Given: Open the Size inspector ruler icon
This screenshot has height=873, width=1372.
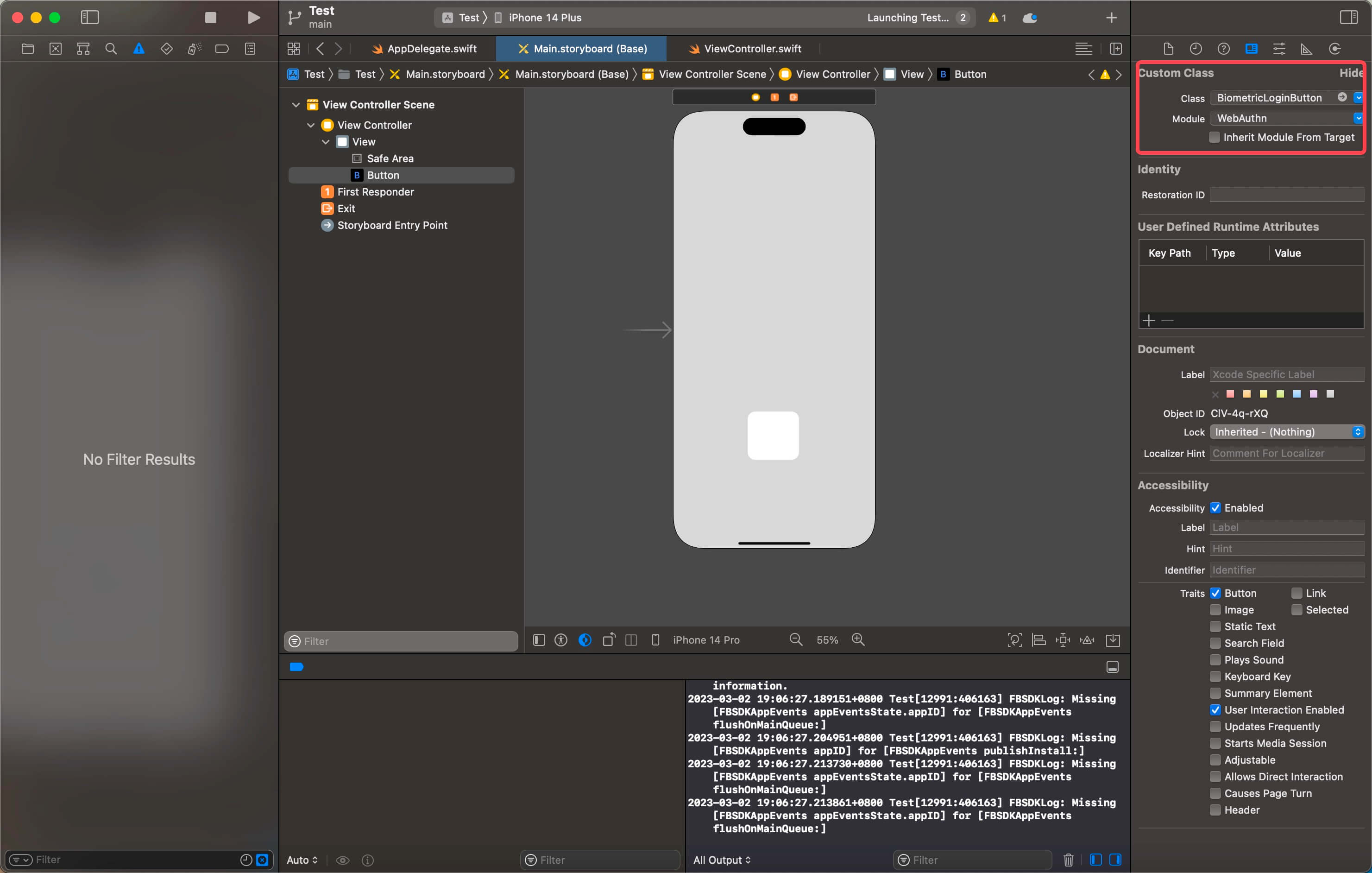Looking at the screenshot, I should click(x=1307, y=49).
